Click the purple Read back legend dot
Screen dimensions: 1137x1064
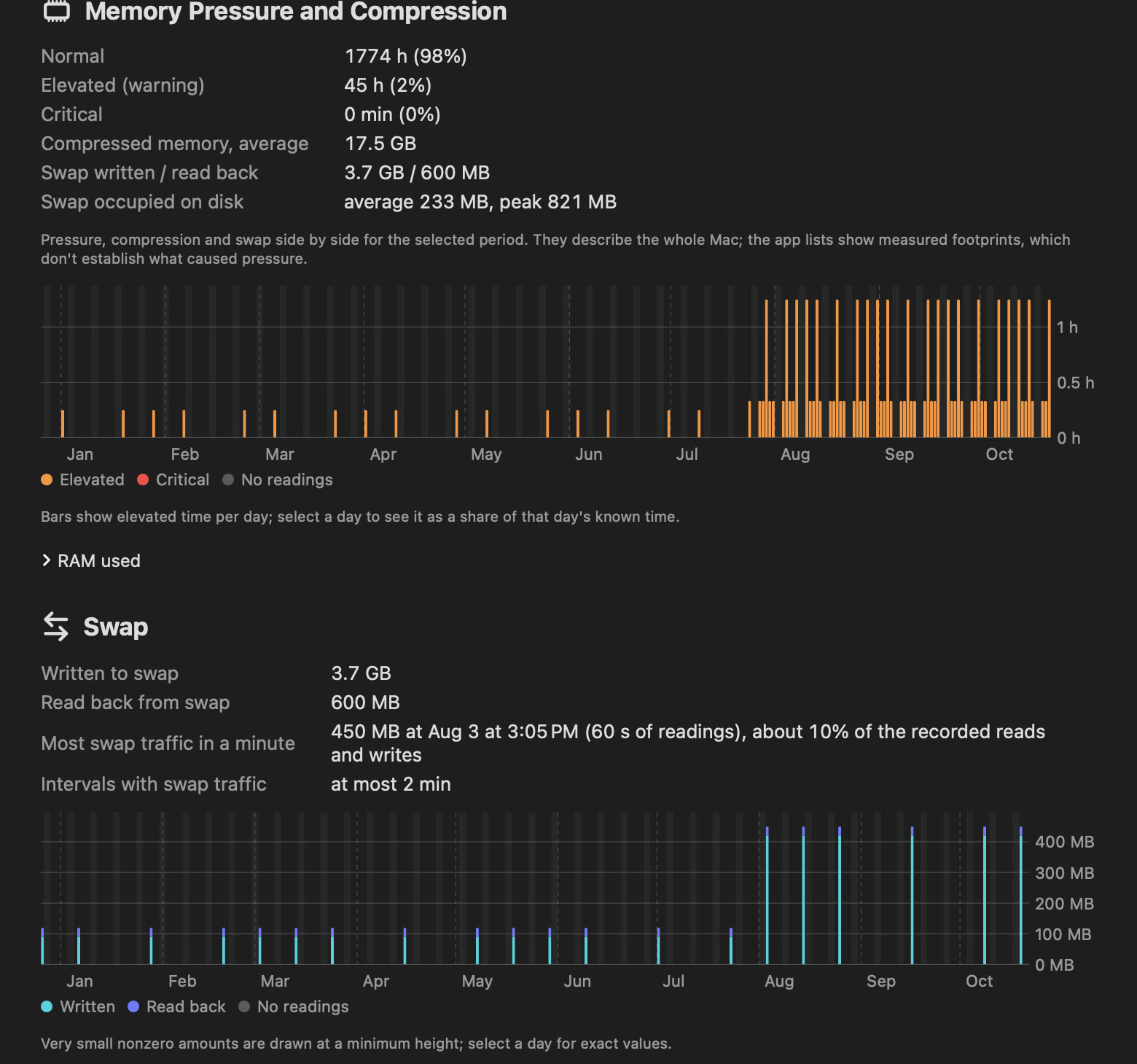click(133, 1006)
